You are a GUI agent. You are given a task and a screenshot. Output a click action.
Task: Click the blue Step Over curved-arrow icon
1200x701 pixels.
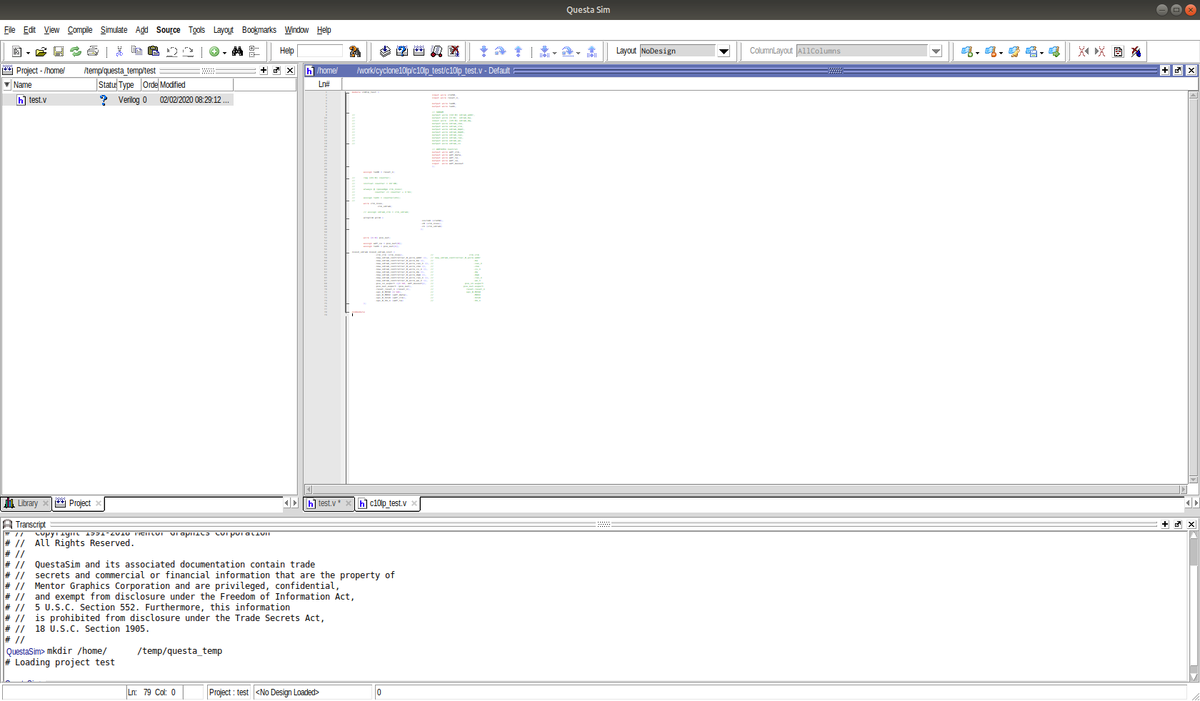pyautogui.click(x=500, y=51)
